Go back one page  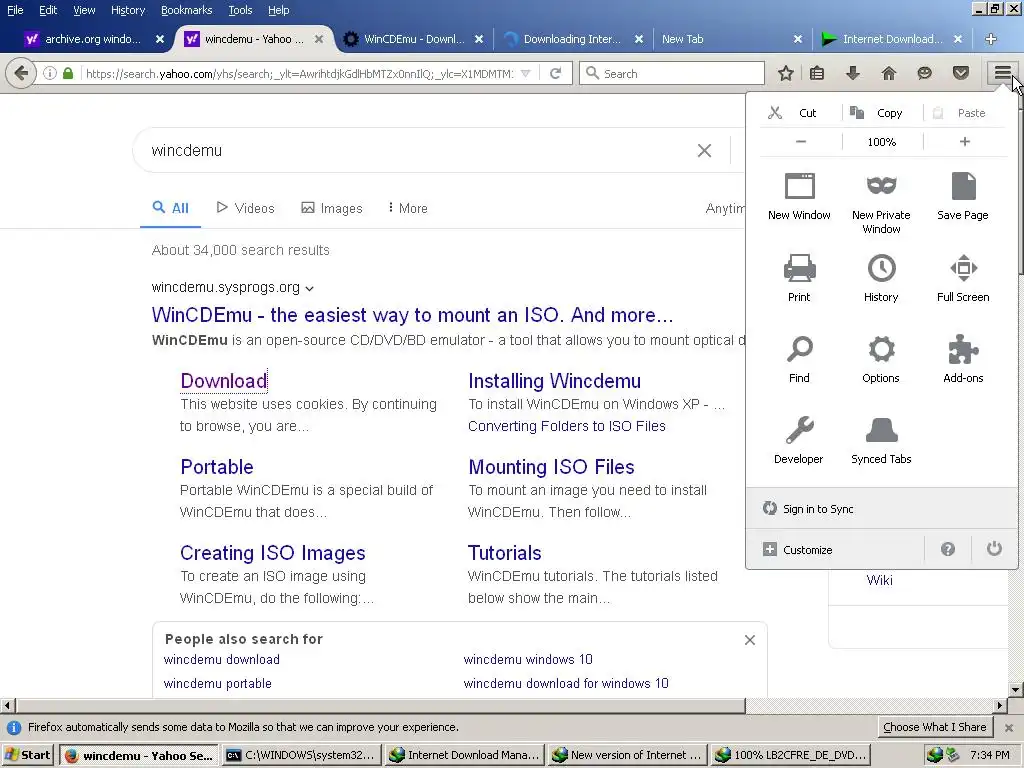point(21,73)
